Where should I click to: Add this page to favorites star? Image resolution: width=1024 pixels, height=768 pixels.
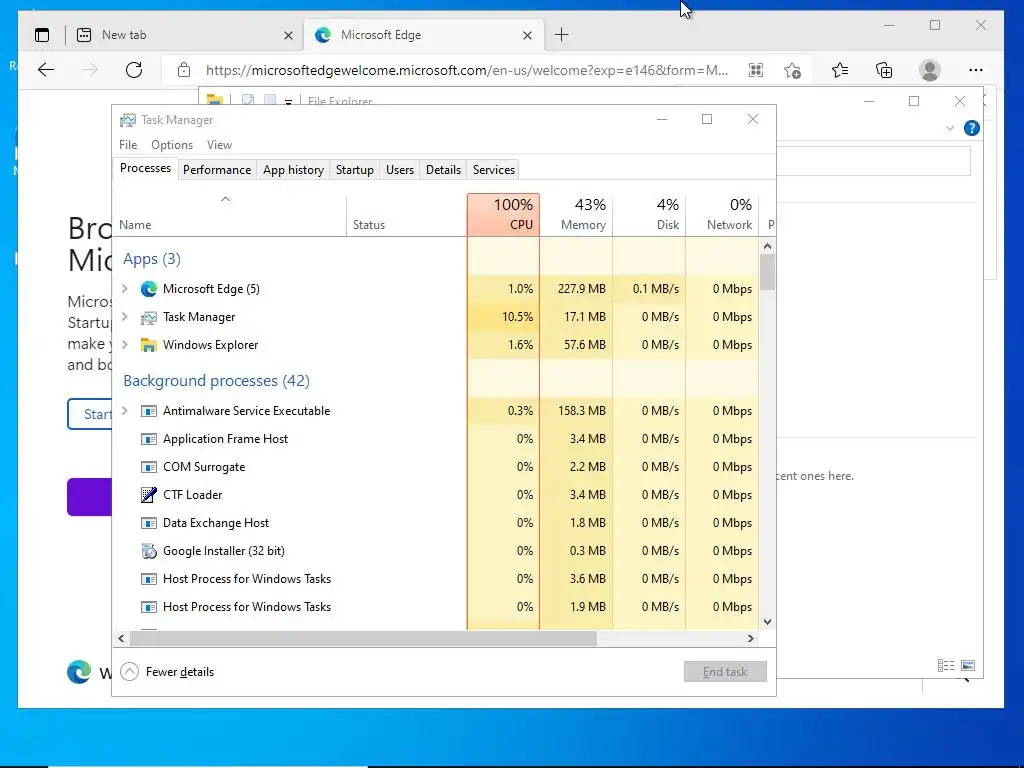pos(793,70)
